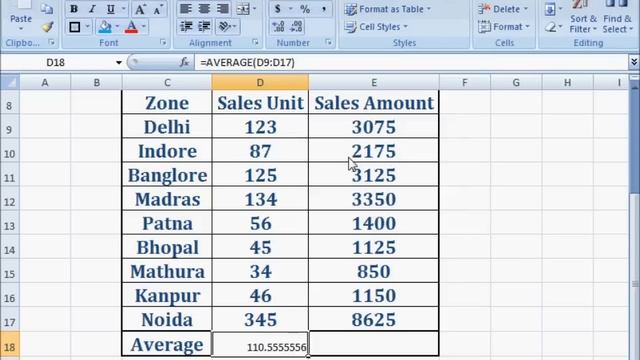Screen dimensions: 640x360
Task: Select empty cell E18 beside average
Action: point(374,344)
